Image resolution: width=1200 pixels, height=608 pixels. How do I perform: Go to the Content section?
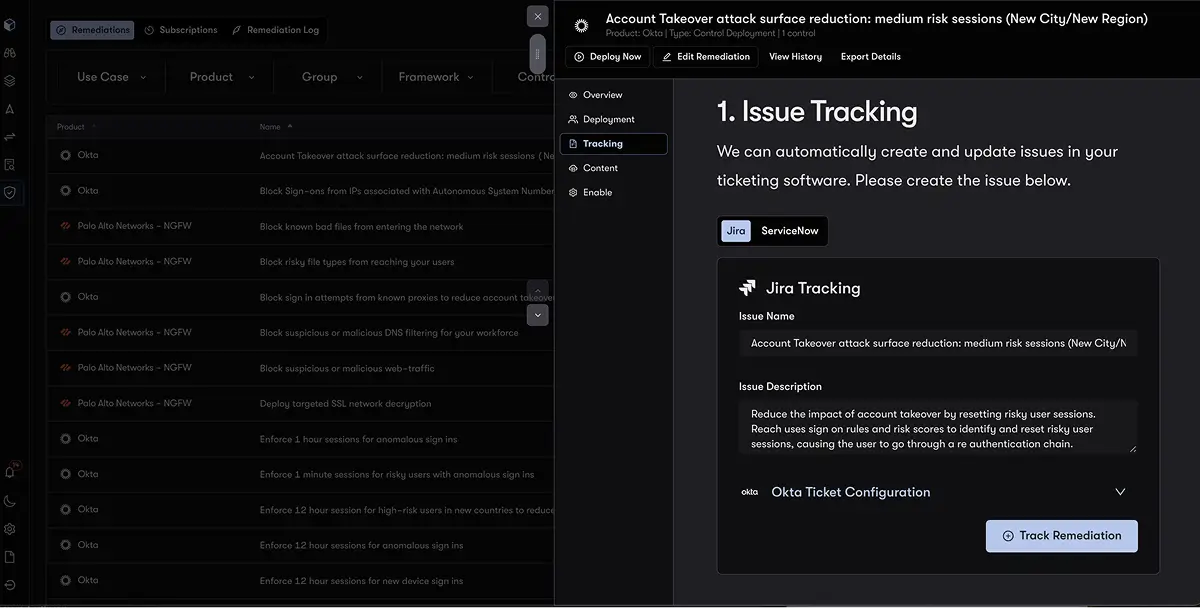tap(613, 168)
